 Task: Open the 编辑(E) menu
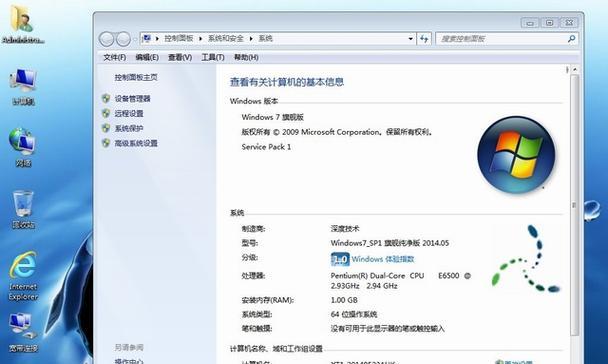147,57
